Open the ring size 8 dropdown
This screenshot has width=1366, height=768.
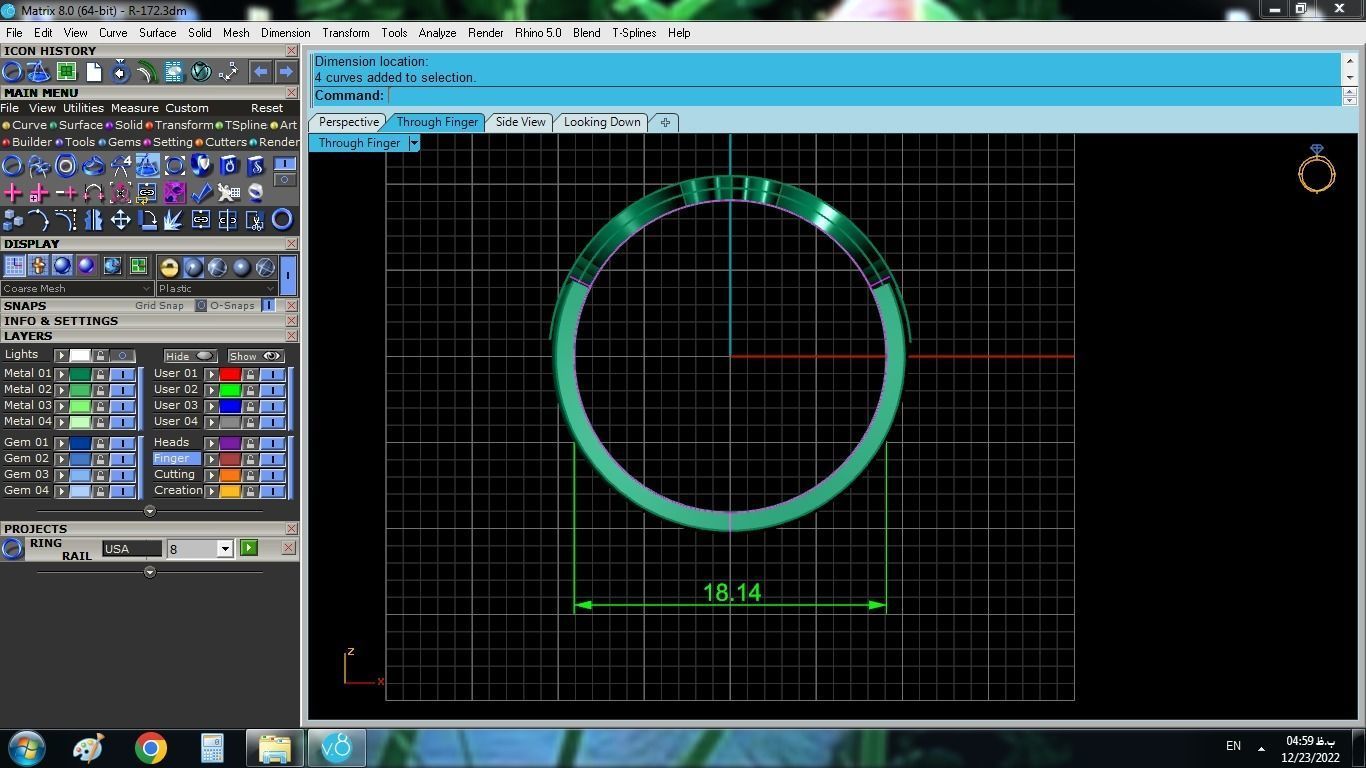[x=225, y=548]
